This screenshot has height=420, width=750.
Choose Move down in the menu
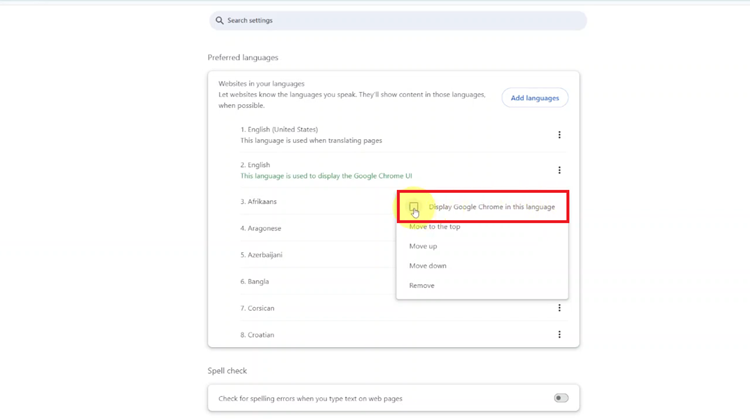pyautogui.click(x=428, y=266)
